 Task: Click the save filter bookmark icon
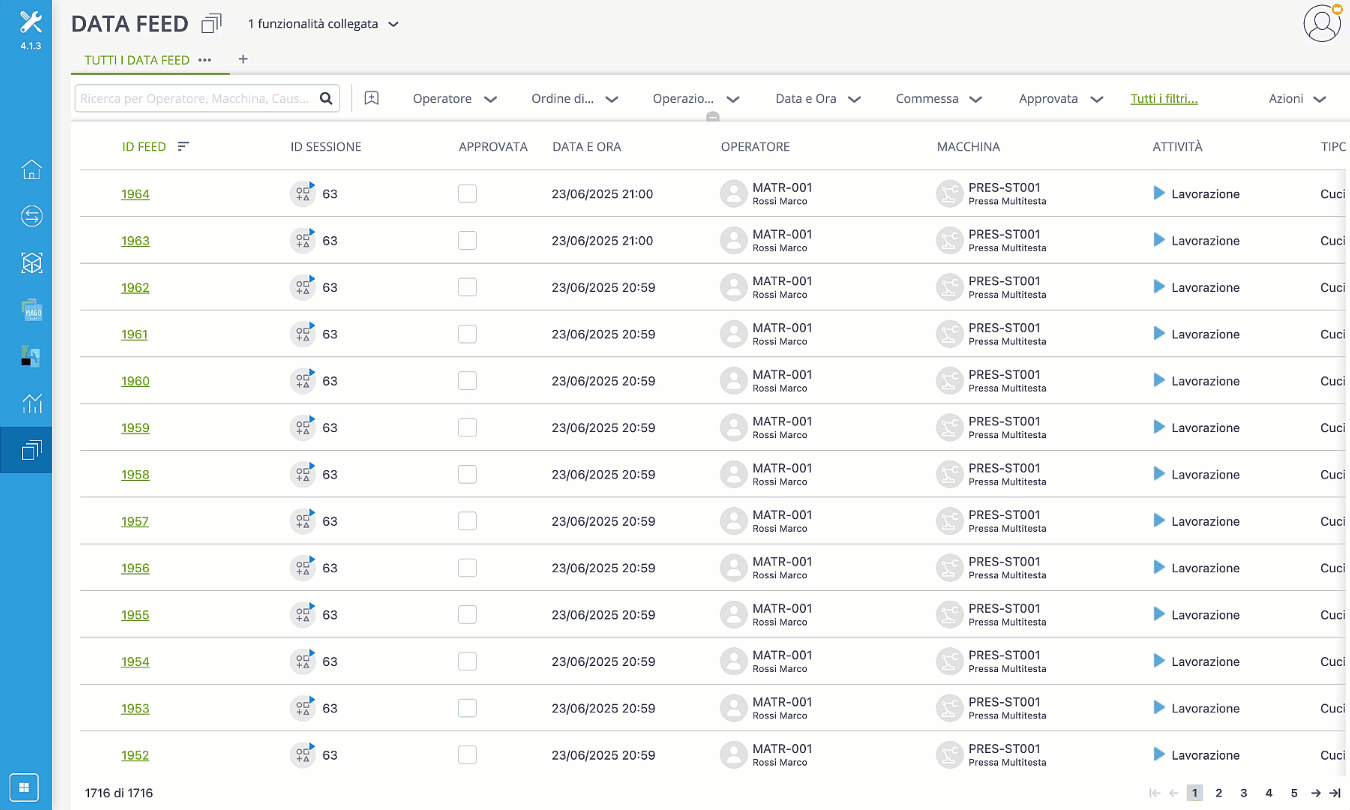(x=372, y=98)
